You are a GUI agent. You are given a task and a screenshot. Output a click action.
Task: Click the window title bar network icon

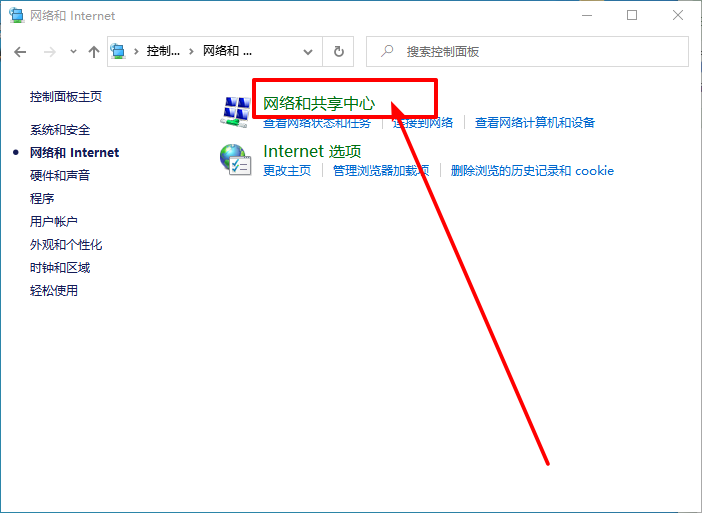coord(16,15)
